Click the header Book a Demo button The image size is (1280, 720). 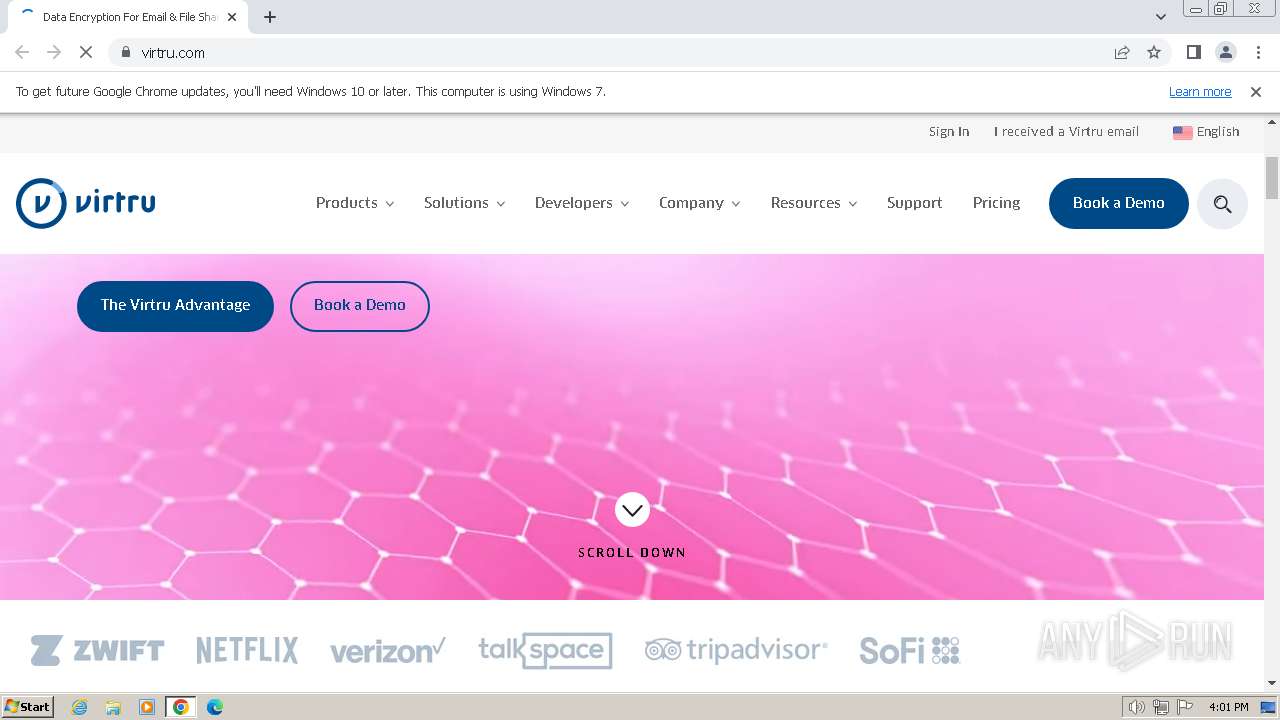[1118, 203]
